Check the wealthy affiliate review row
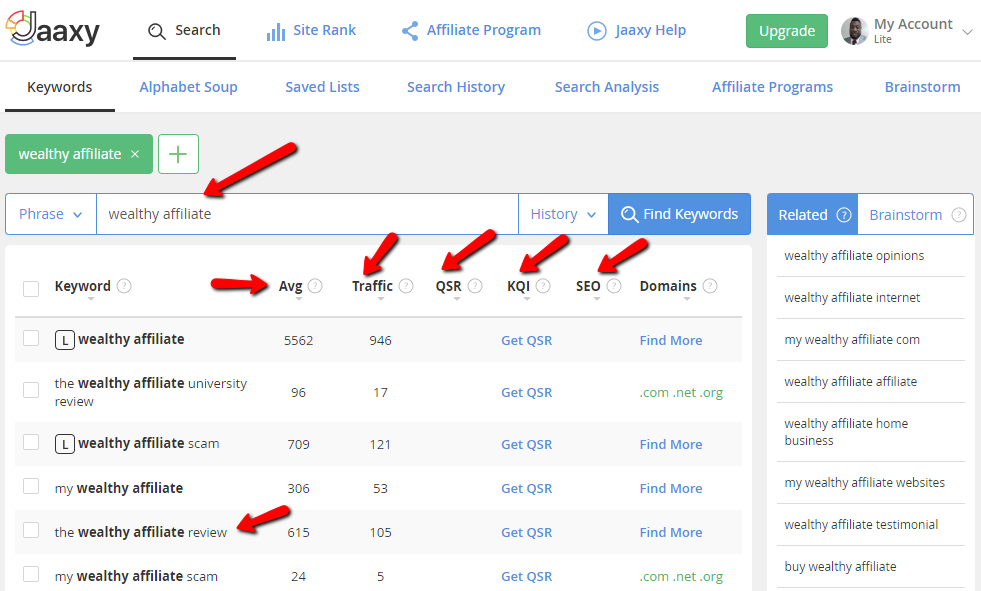The image size is (981, 591). [x=31, y=530]
